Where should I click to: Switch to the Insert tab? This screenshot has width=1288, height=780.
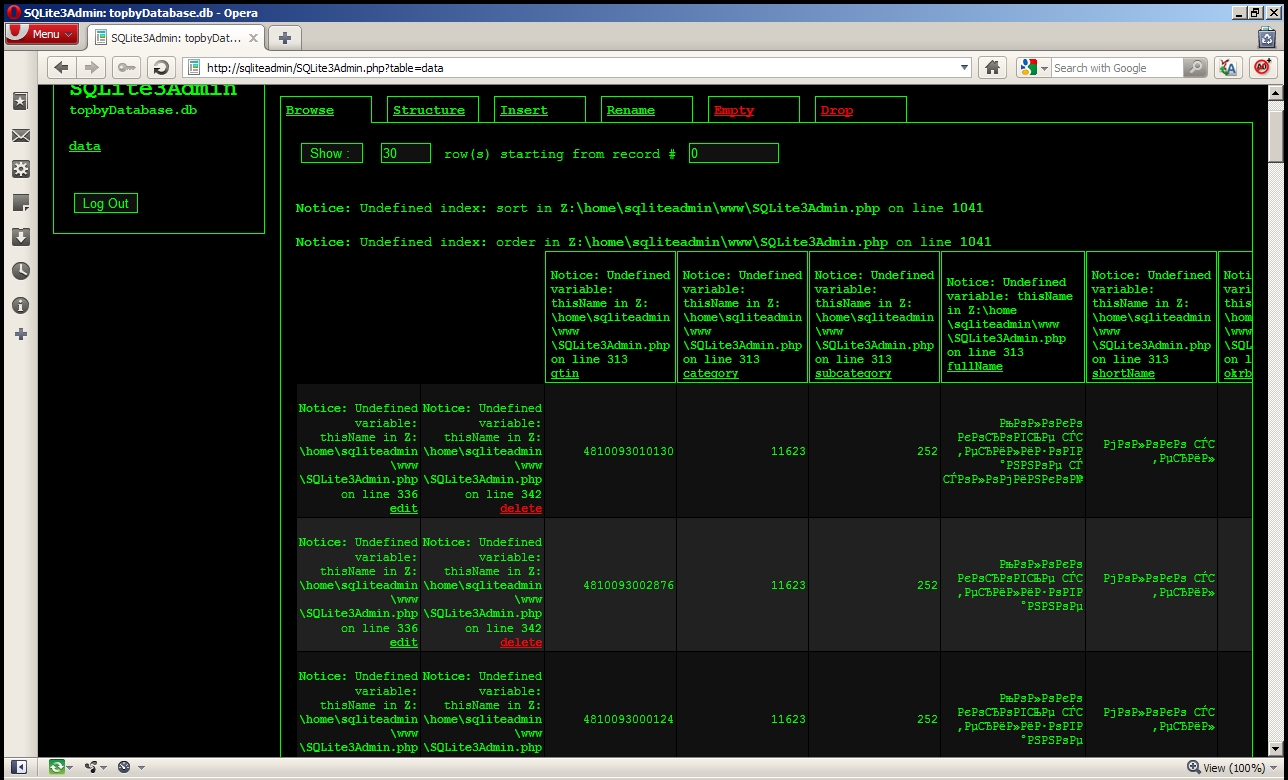tap(524, 110)
